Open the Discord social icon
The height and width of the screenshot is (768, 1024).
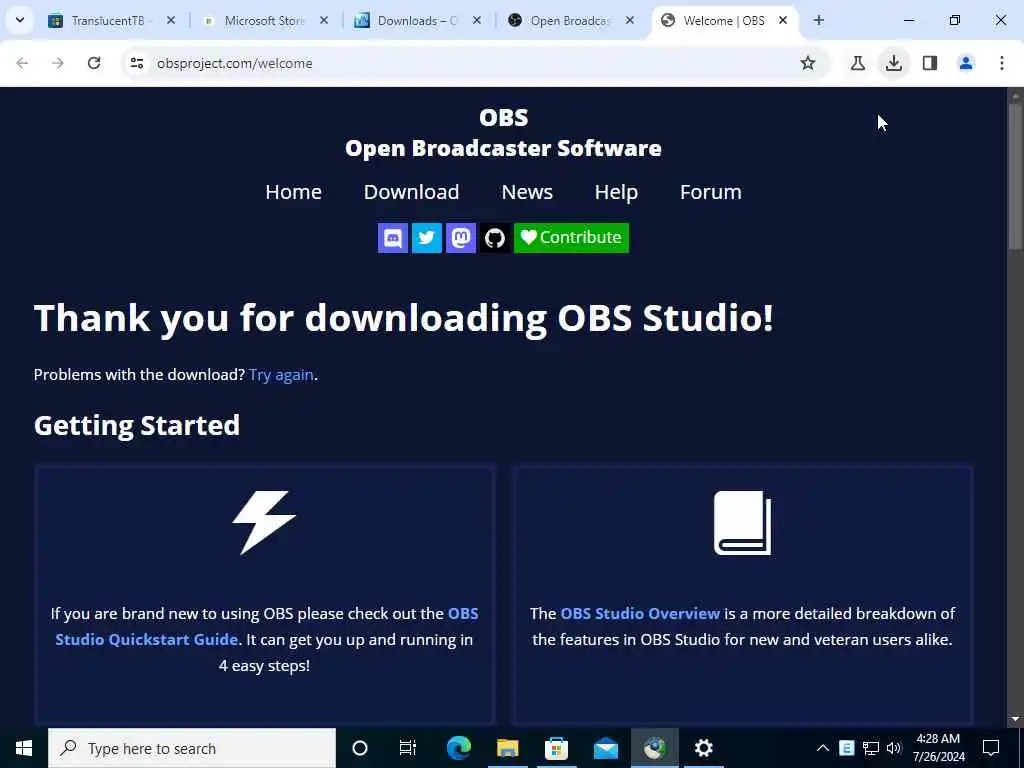pyautogui.click(x=392, y=238)
